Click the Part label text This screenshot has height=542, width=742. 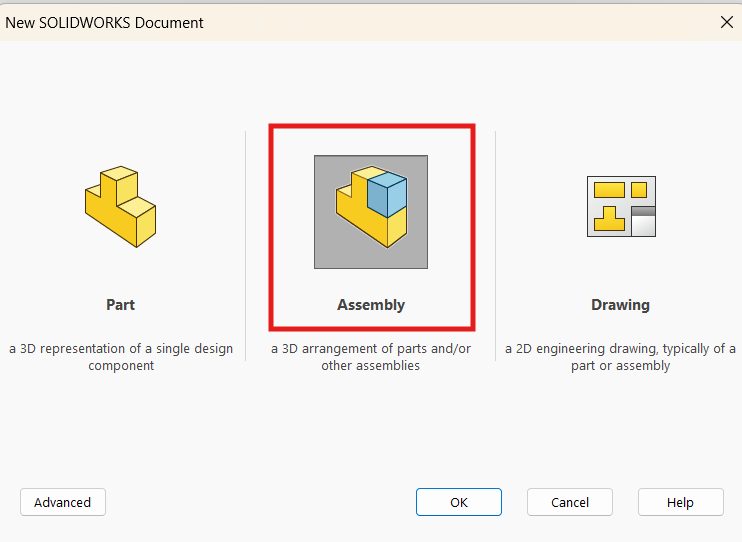(121, 305)
